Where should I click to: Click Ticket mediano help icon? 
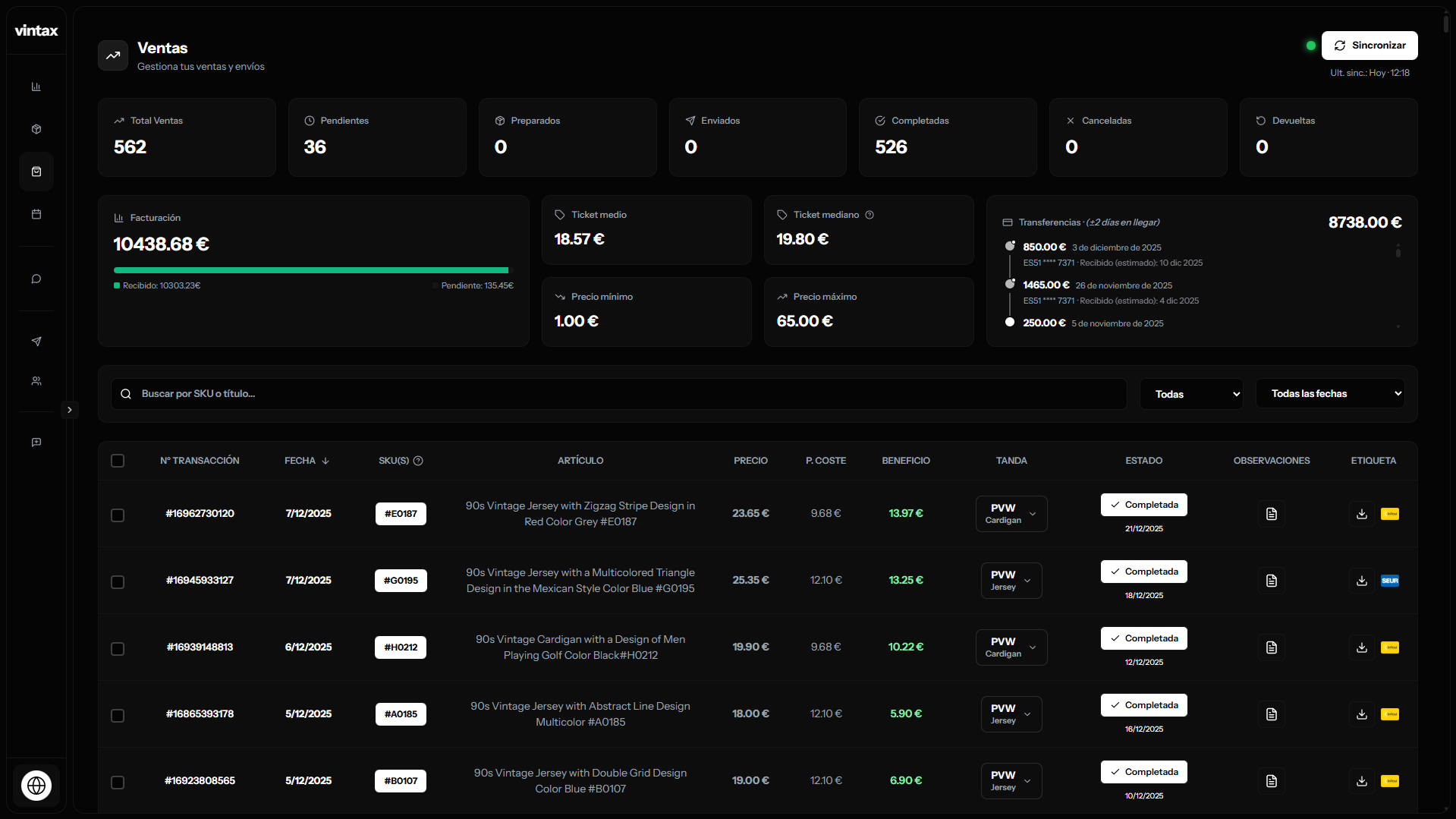870,215
